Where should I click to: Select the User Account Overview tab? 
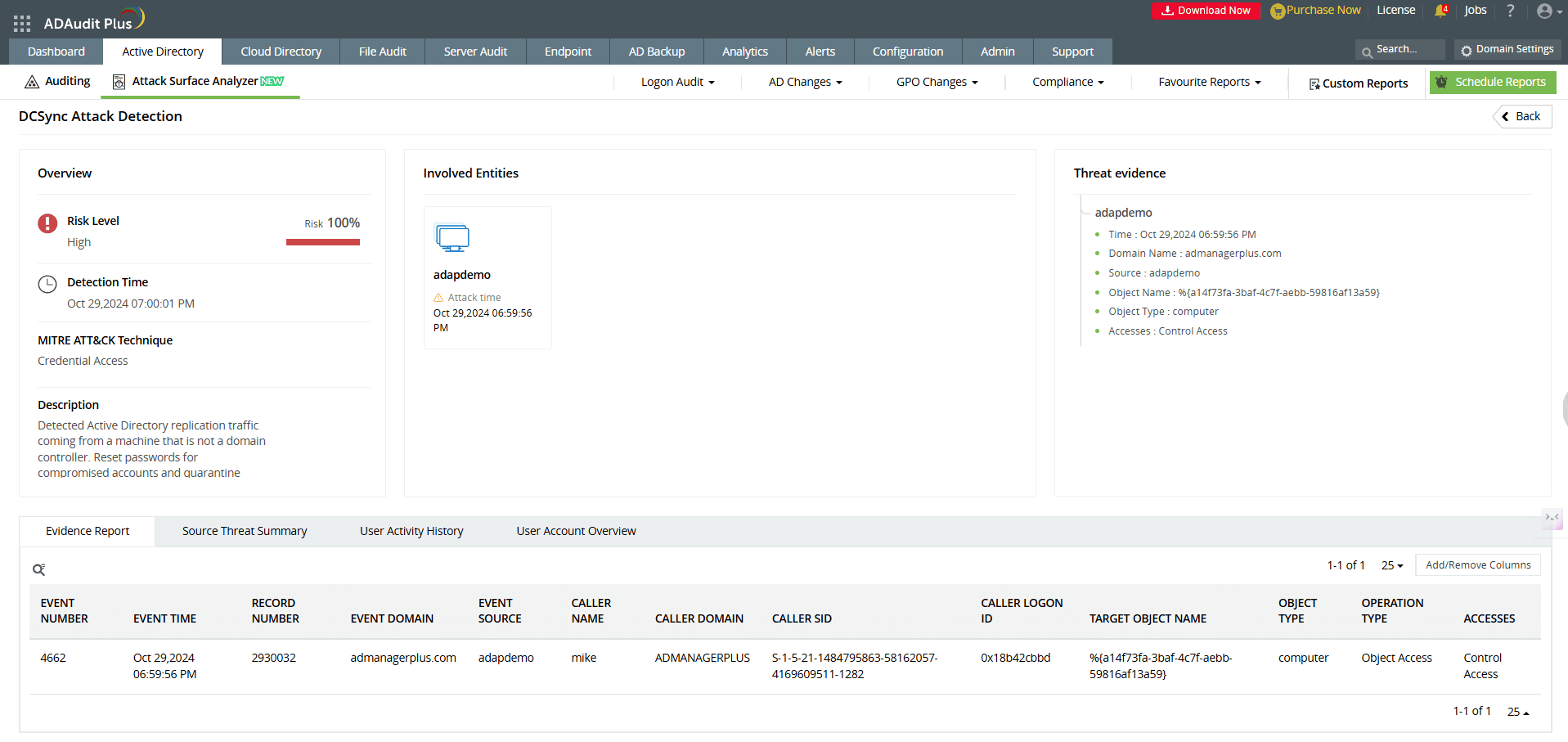pyautogui.click(x=576, y=531)
